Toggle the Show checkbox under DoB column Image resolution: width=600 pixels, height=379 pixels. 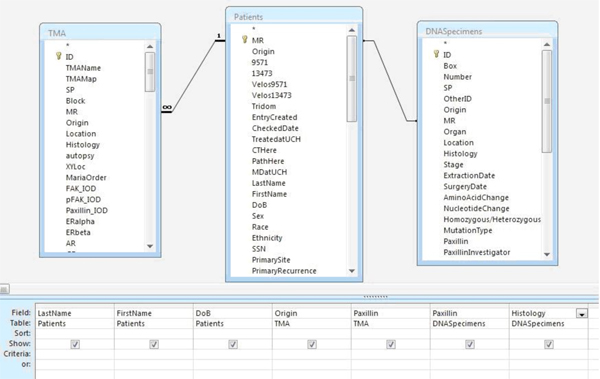(x=233, y=344)
